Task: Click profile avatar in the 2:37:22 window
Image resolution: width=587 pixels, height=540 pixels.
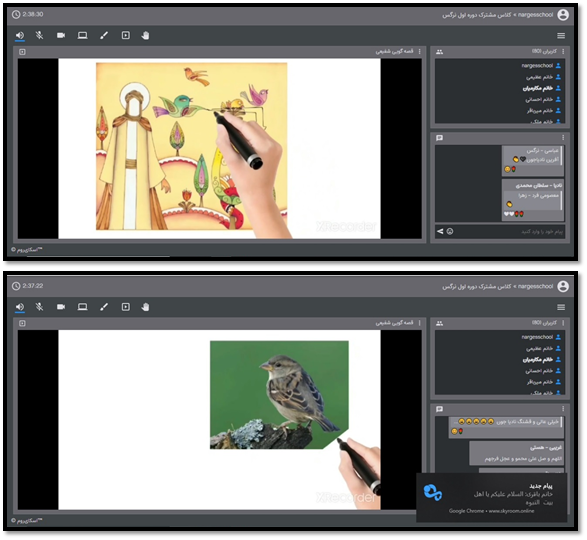Action: point(563,286)
